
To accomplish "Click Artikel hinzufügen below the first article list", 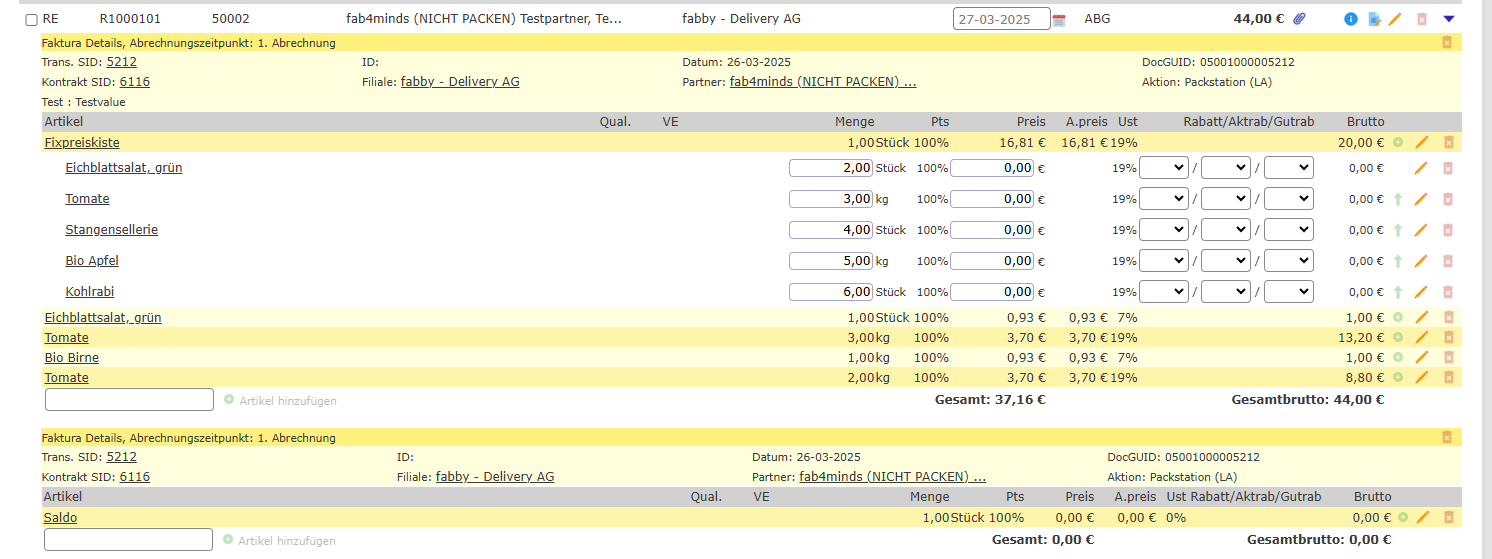I will click(287, 401).
